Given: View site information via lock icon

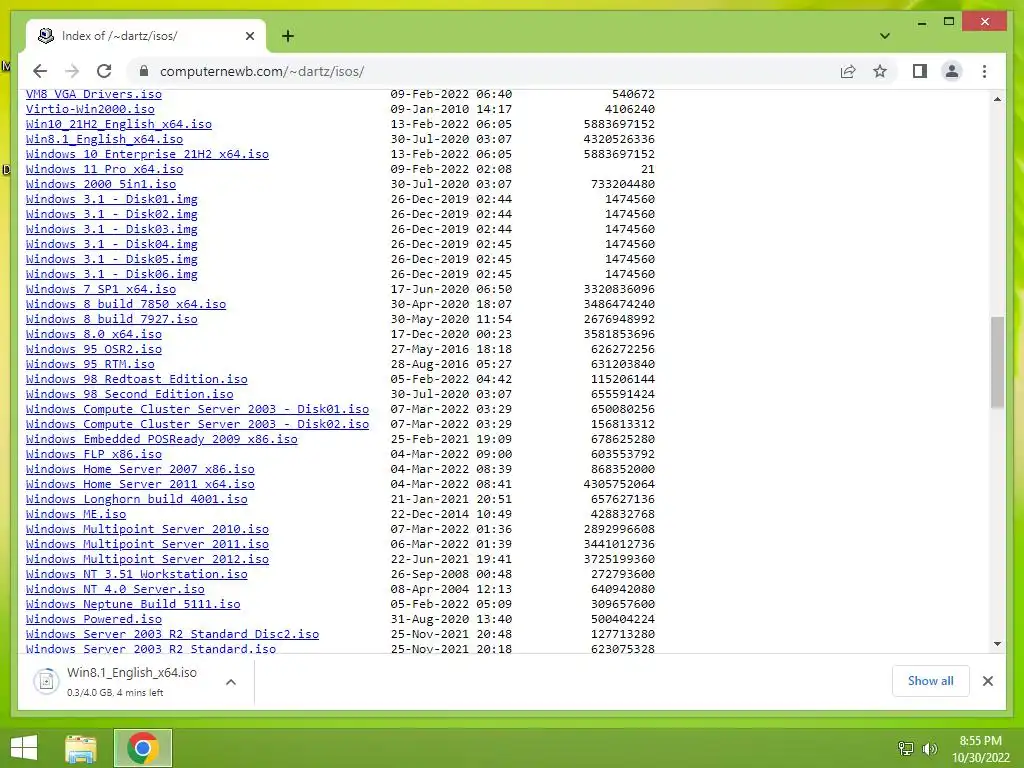Looking at the screenshot, I should (144, 71).
